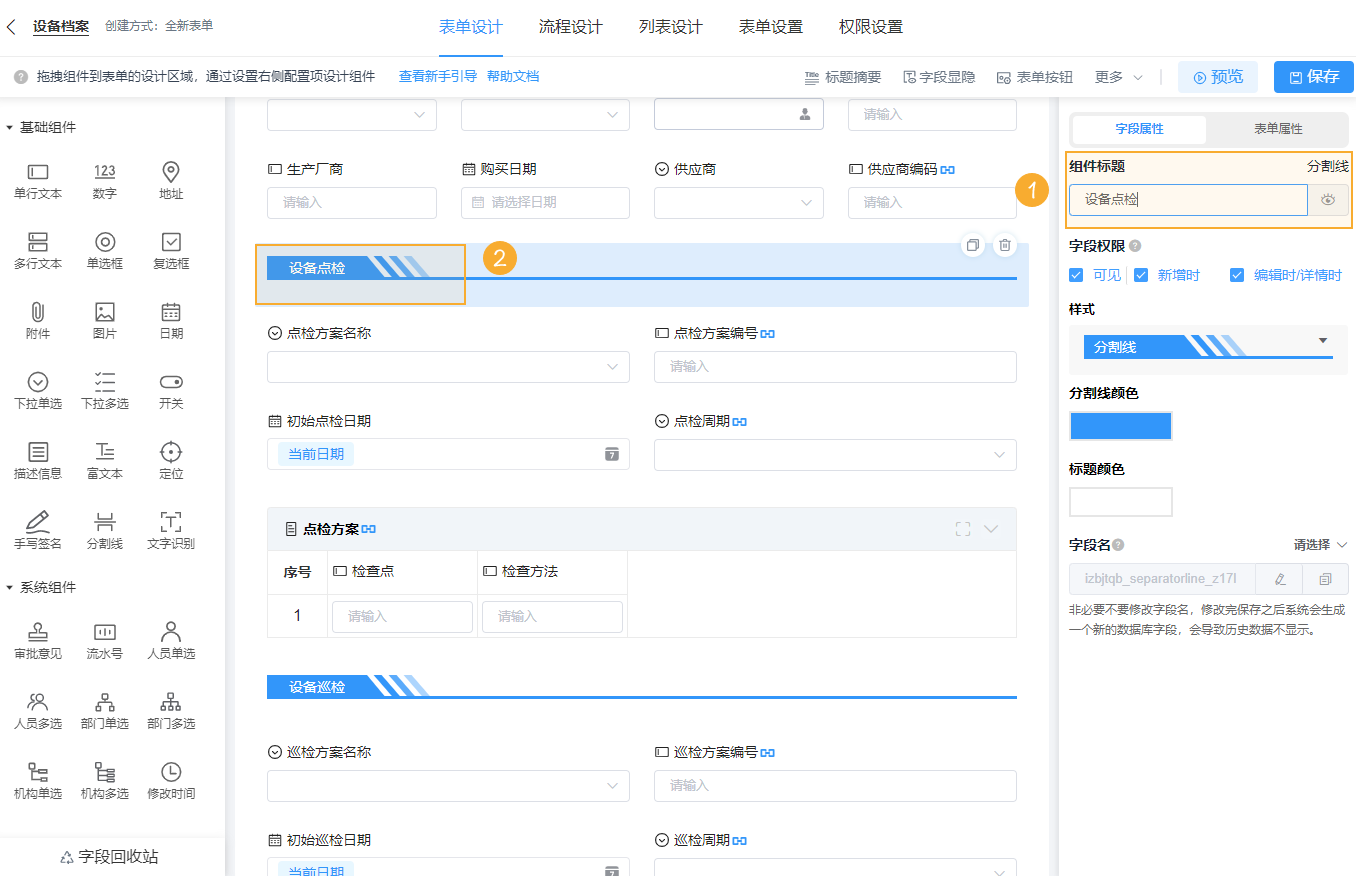Disable the 新增时 permission checkbox
Image resolution: width=1356 pixels, height=876 pixels.
tap(1141, 274)
